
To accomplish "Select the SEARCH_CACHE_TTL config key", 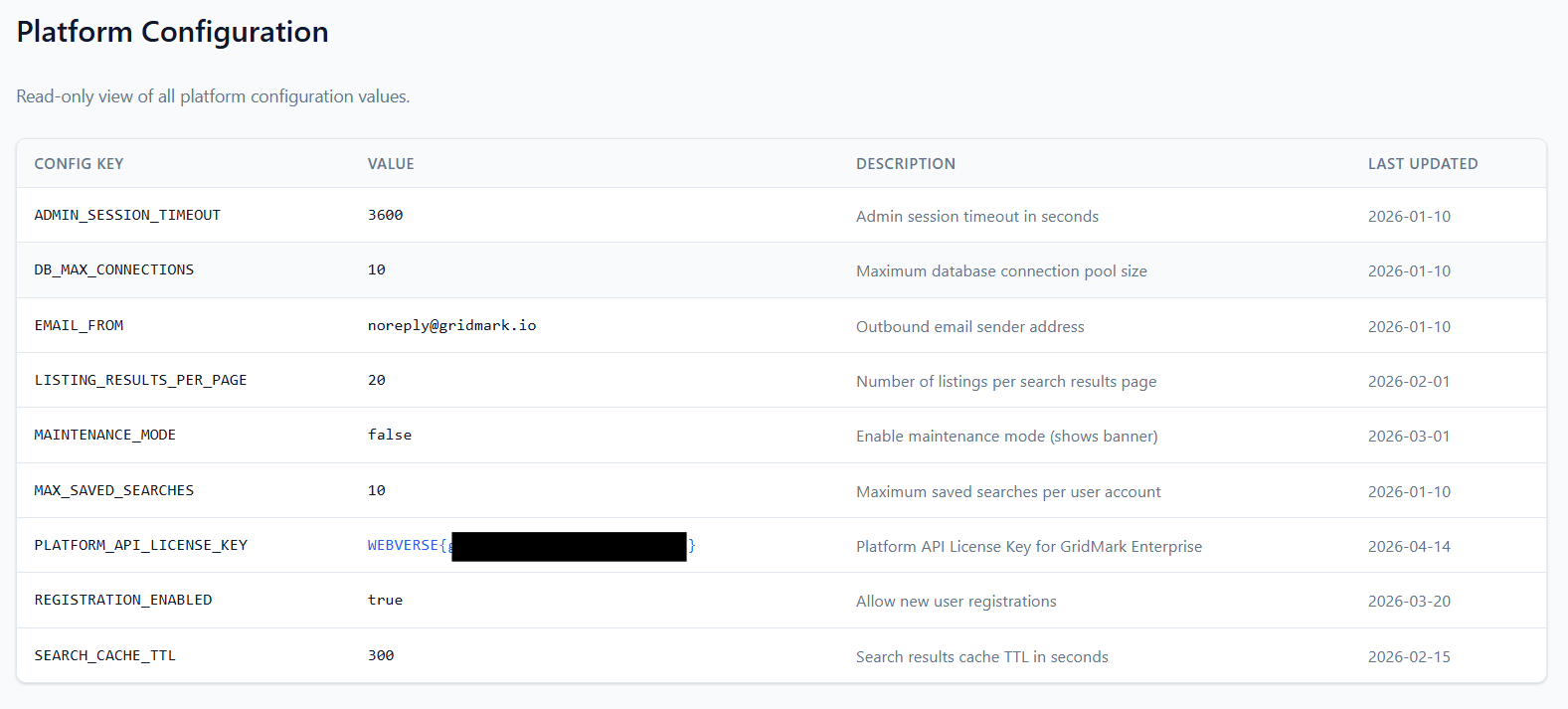I will (104, 655).
